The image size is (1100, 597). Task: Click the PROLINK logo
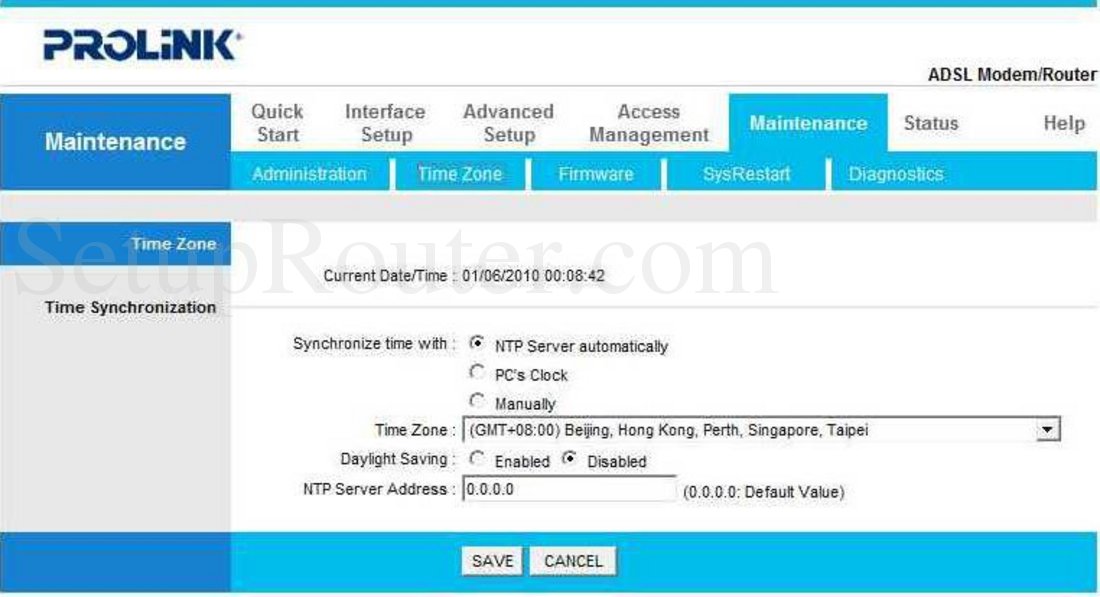tap(139, 46)
